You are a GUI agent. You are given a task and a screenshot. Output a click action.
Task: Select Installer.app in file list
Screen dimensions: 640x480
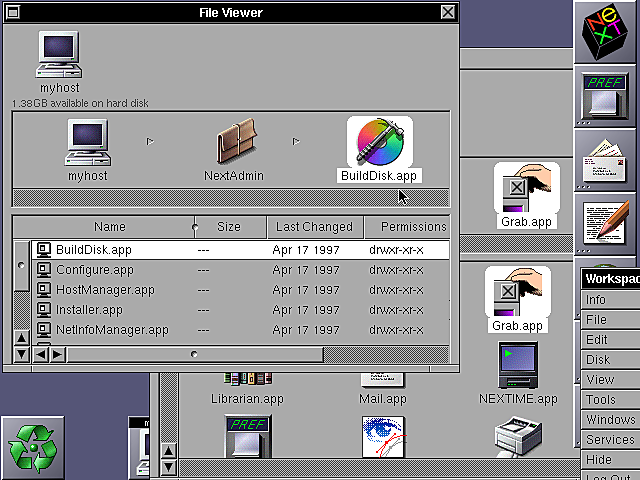coord(241,310)
